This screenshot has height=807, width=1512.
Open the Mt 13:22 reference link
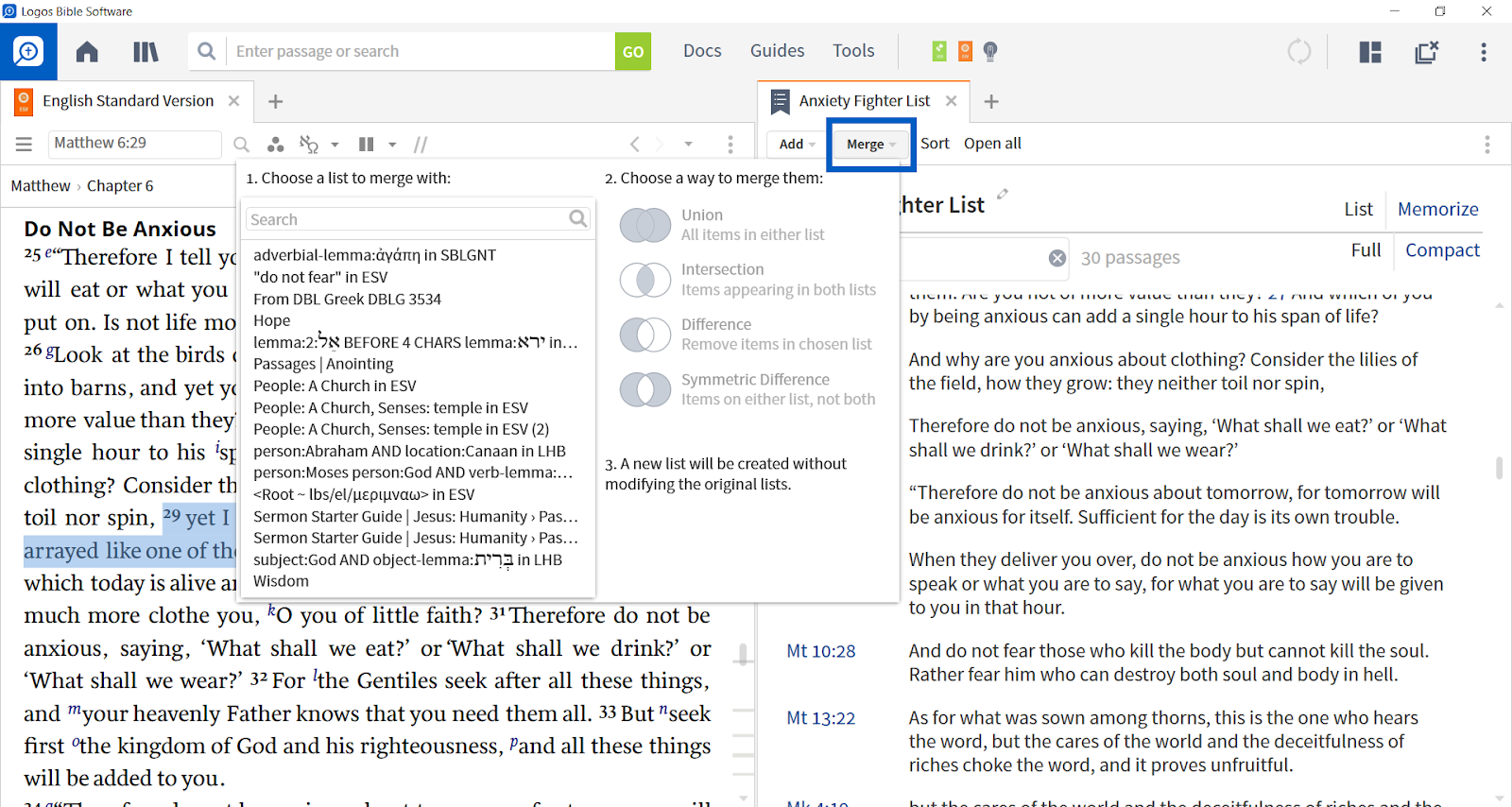click(x=821, y=718)
